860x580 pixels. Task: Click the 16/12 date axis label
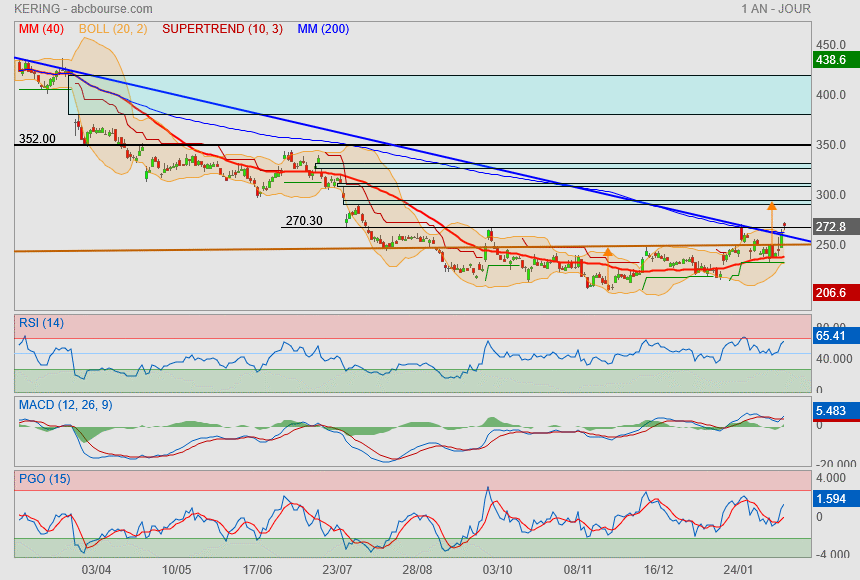pos(658,569)
